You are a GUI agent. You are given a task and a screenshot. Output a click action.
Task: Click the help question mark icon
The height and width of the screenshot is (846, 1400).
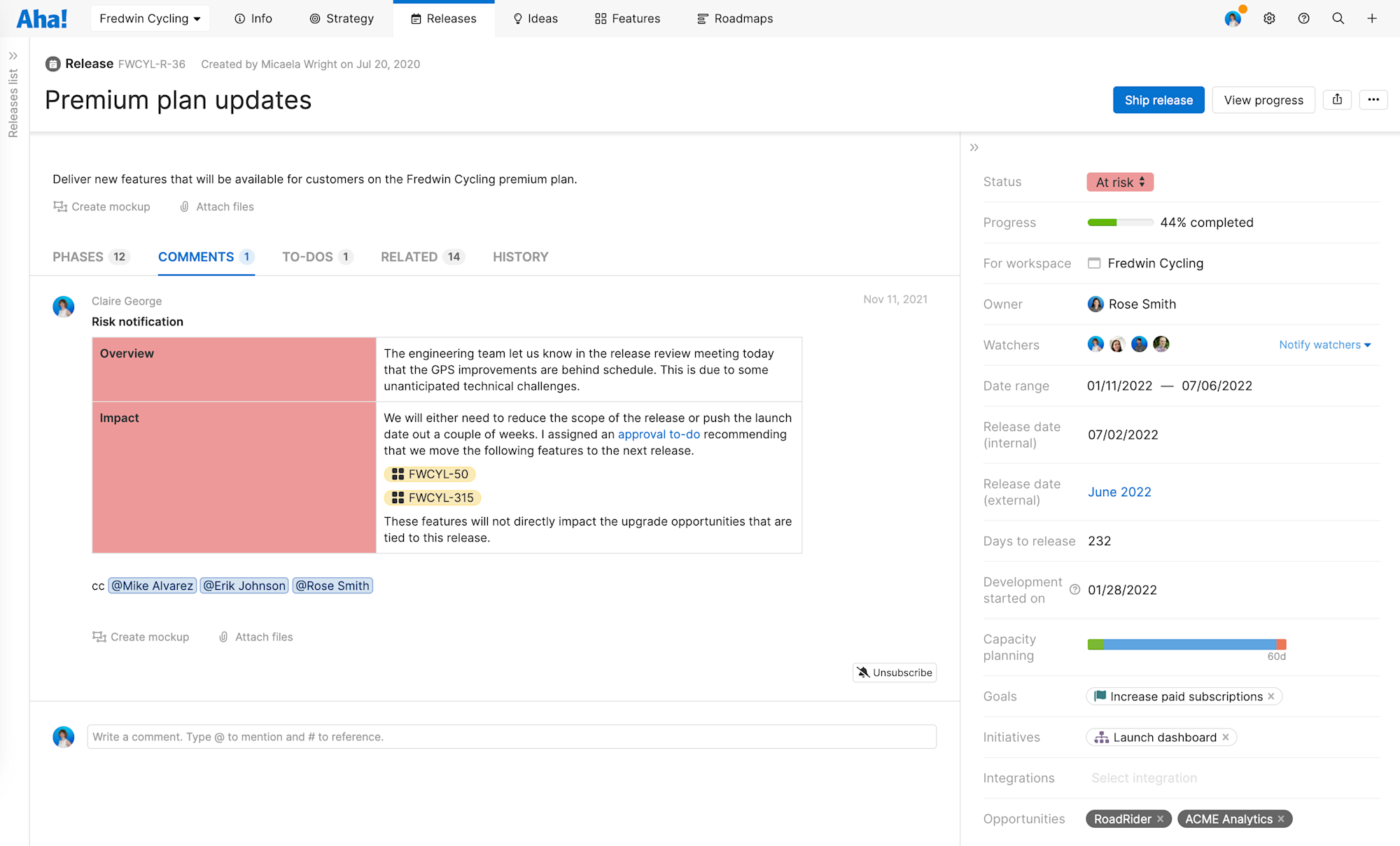click(x=1303, y=19)
